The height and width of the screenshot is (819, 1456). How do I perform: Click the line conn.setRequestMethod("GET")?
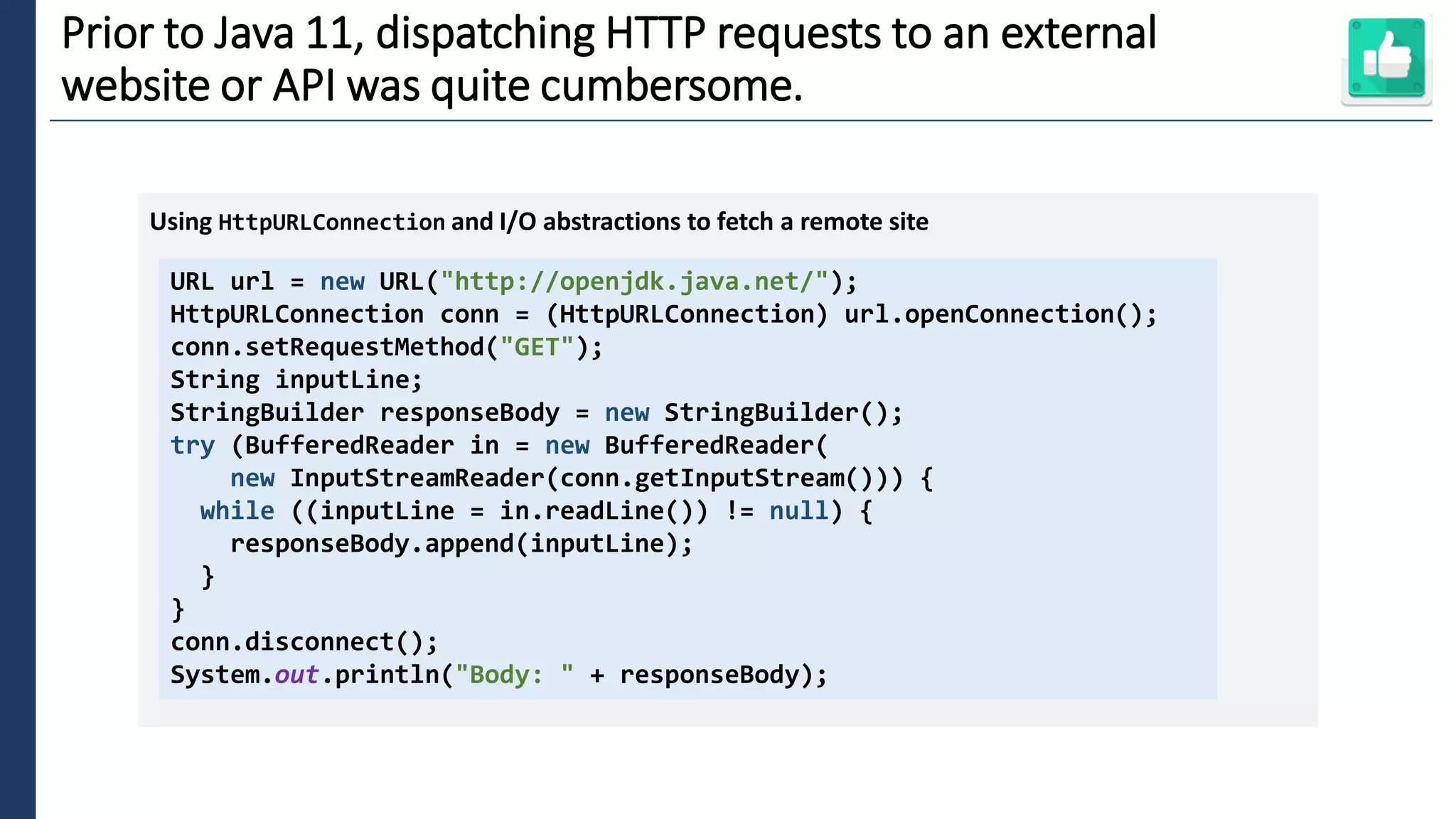click(x=386, y=347)
